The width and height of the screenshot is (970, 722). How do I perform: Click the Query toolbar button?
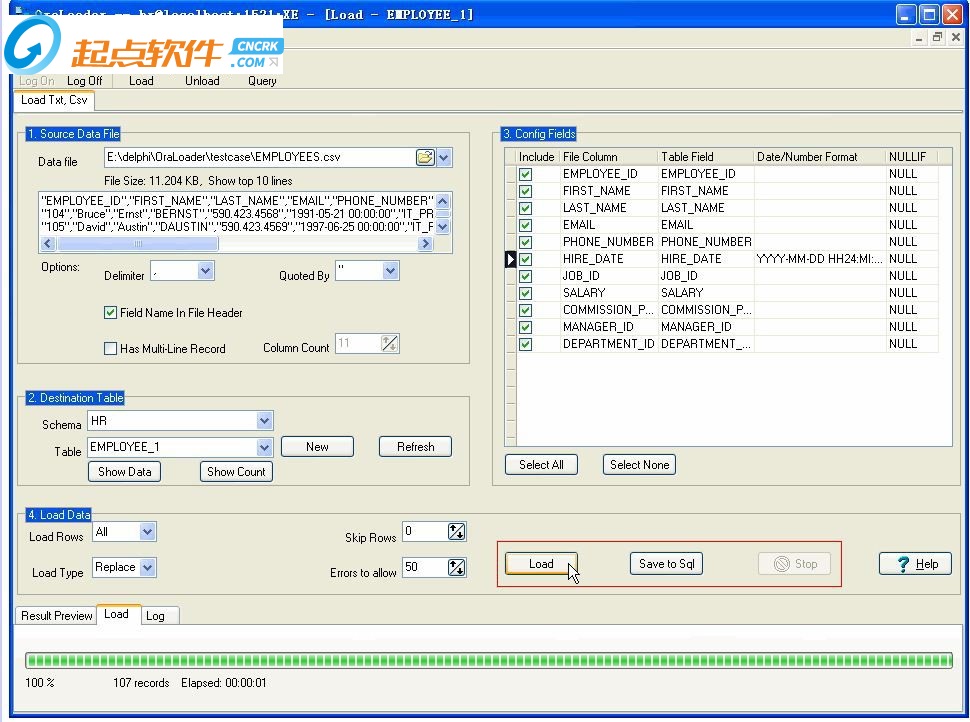(262, 81)
